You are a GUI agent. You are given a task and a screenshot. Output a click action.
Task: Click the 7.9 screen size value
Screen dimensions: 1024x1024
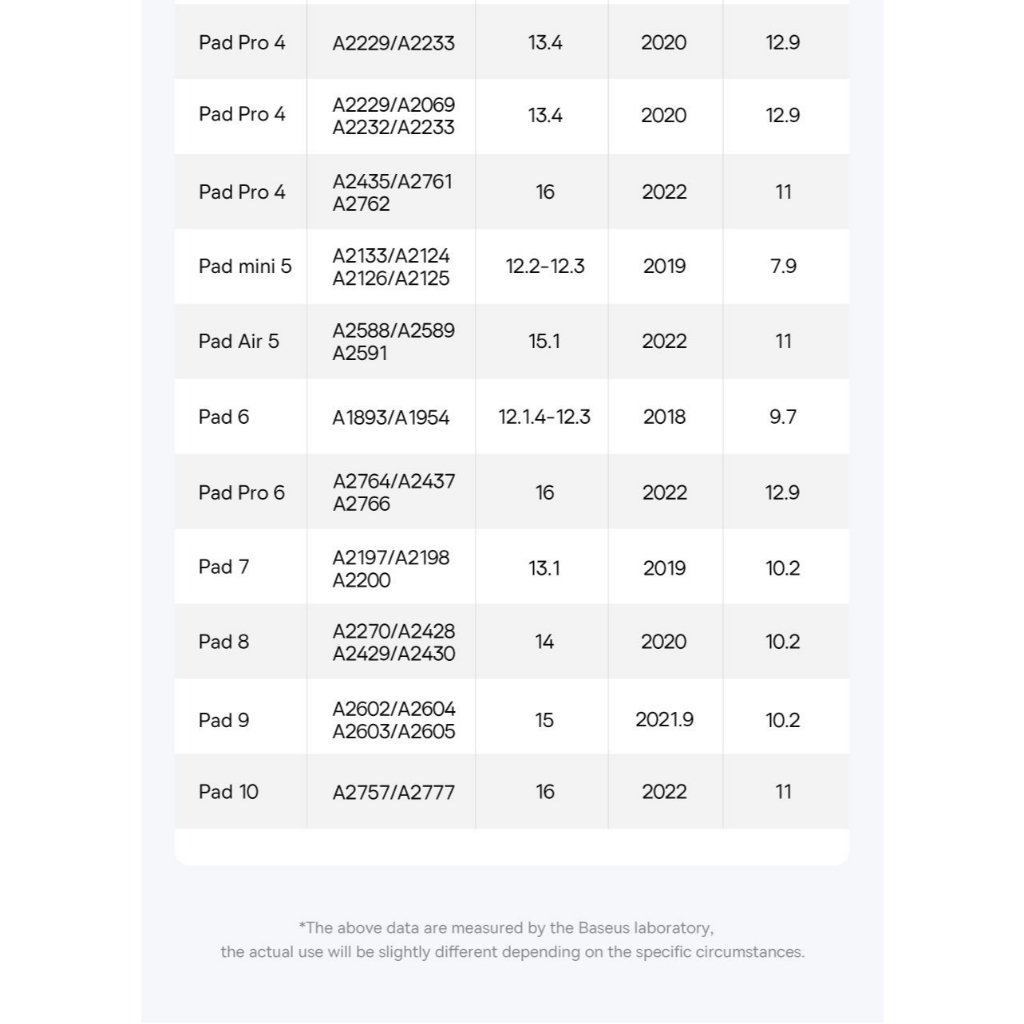coord(783,267)
